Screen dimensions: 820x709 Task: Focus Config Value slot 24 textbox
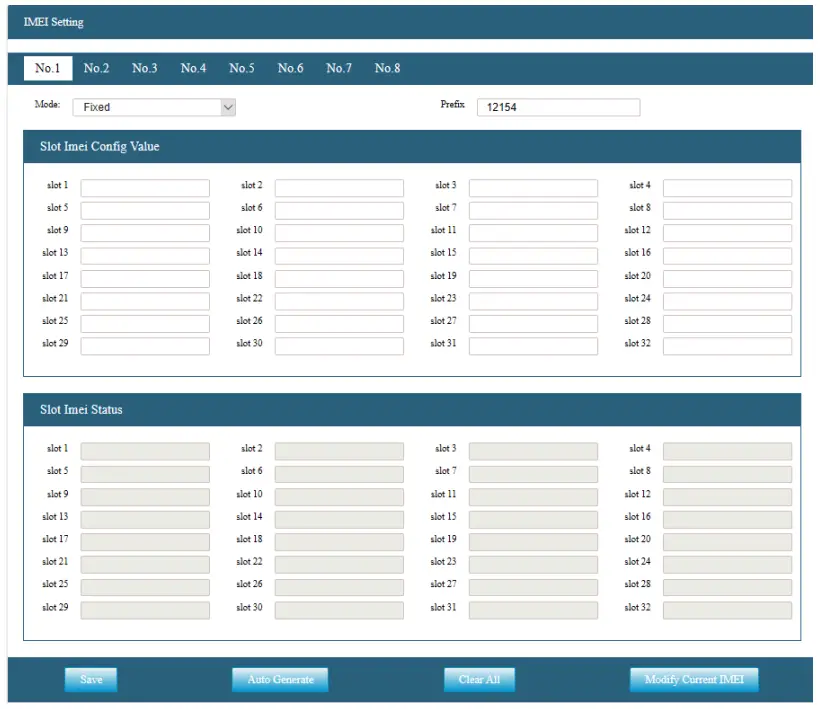click(727, 301)
